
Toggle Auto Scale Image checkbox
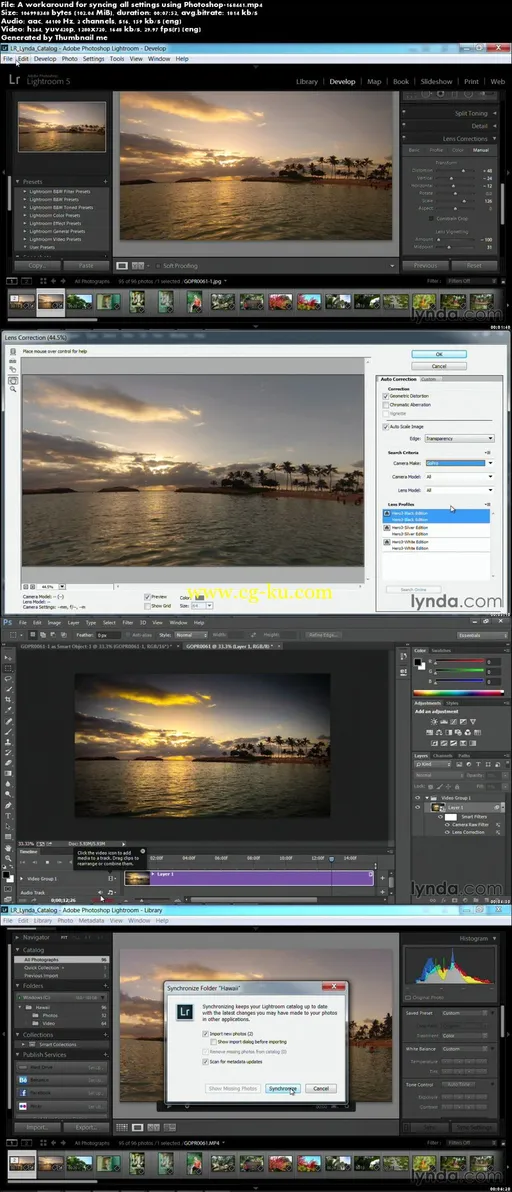pyautogui.click(x=387, y=426)
